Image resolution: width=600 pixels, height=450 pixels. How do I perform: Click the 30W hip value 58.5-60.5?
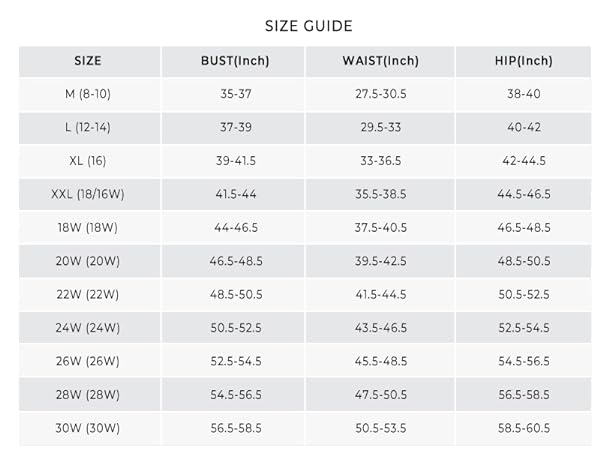click(x=524, y=428)
